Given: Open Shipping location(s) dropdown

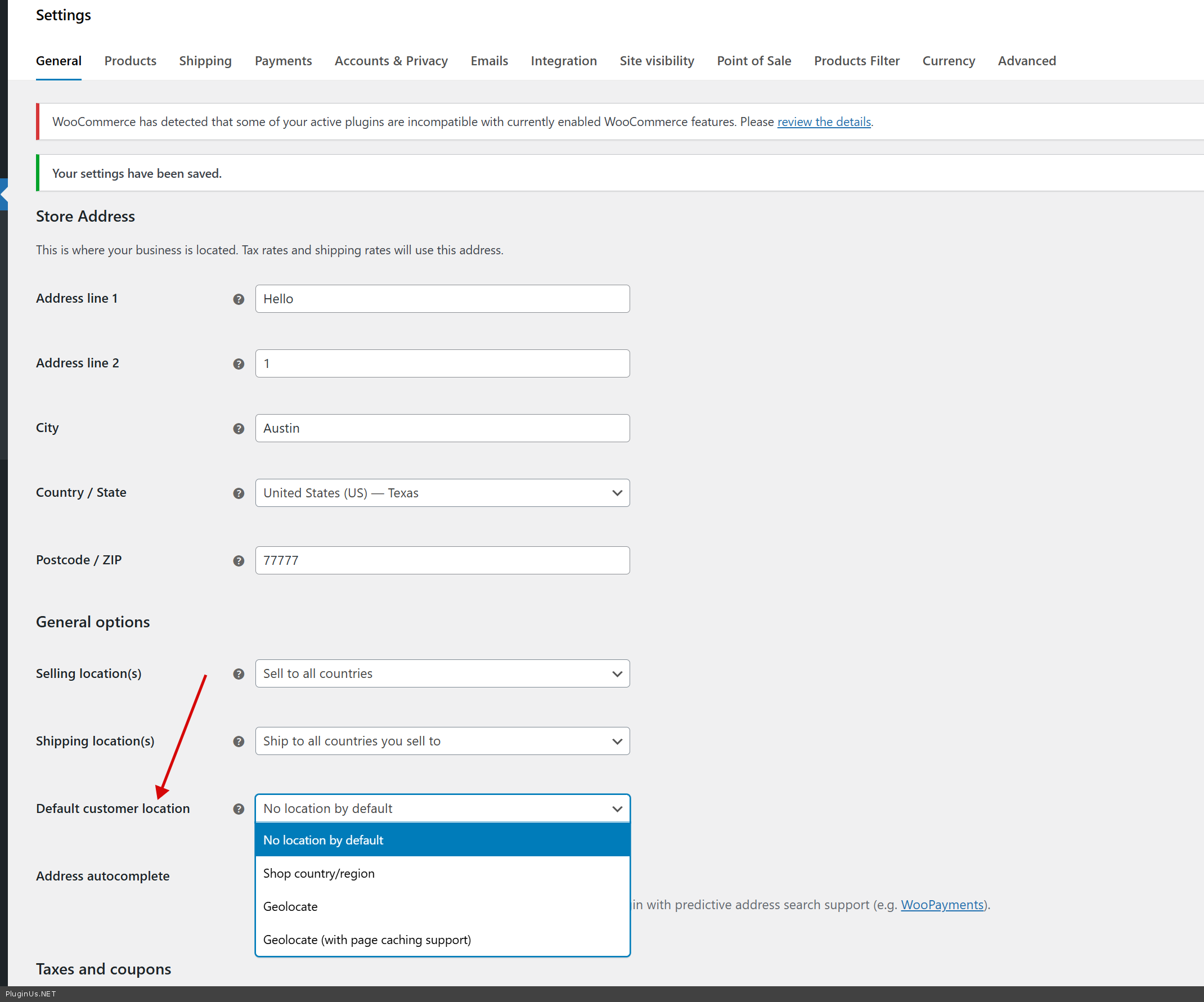Looking at the screenshot, I should pyautogui.click(x=442, y=741).
